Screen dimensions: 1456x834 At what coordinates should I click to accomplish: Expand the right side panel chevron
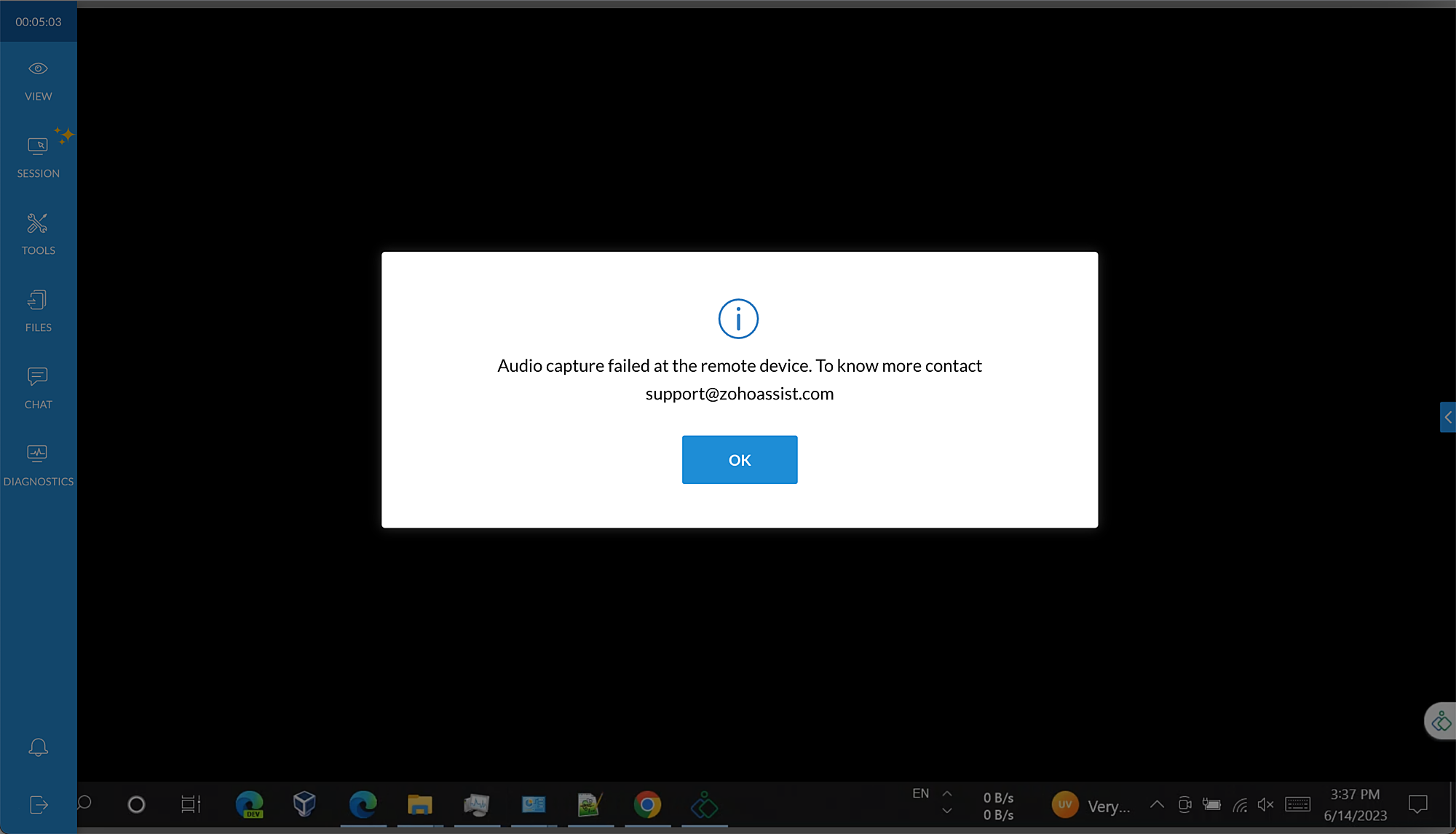[x=1447, y=417]
